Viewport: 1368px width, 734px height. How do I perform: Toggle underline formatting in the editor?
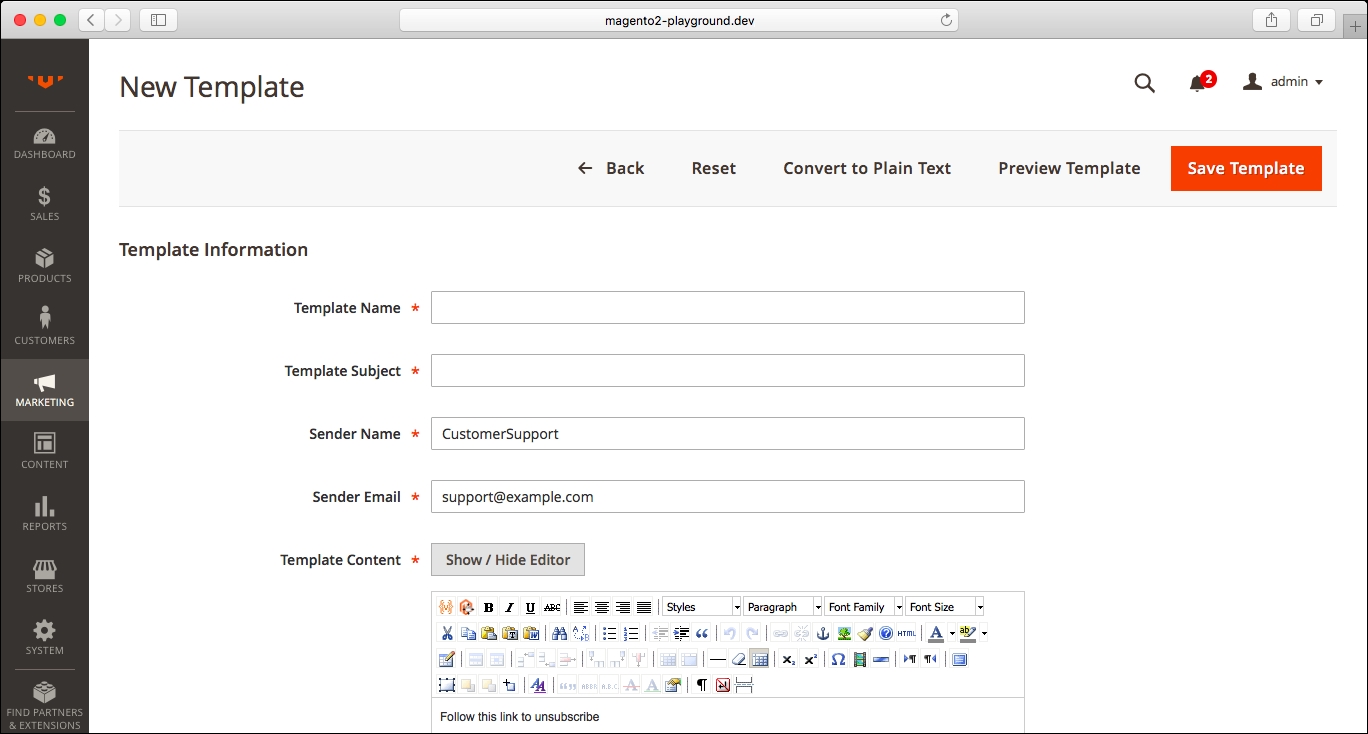pos(530,607)
